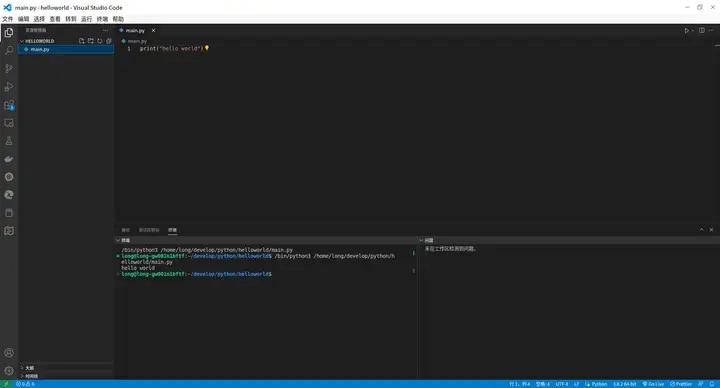The width and height of the screenshot is (720, 388).
Task: Open errors and warnings count in status bar
Action: click(x=25, y=384)
